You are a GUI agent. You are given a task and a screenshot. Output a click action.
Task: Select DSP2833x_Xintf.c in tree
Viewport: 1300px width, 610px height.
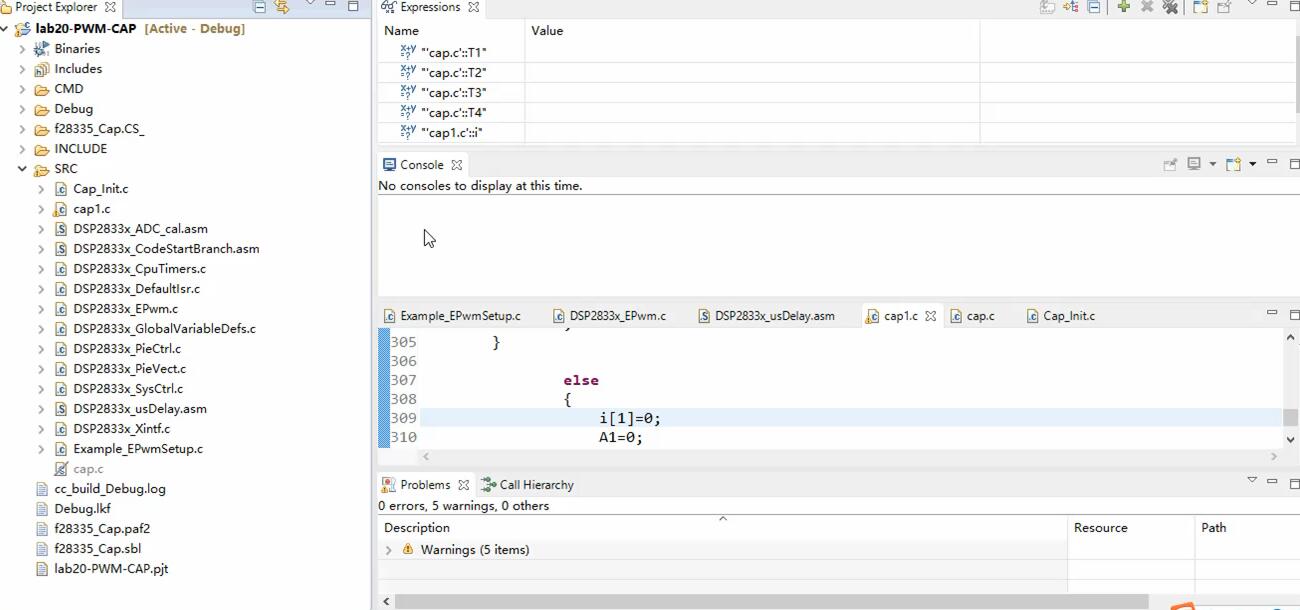pyautogui.click(x=121, y=429)
